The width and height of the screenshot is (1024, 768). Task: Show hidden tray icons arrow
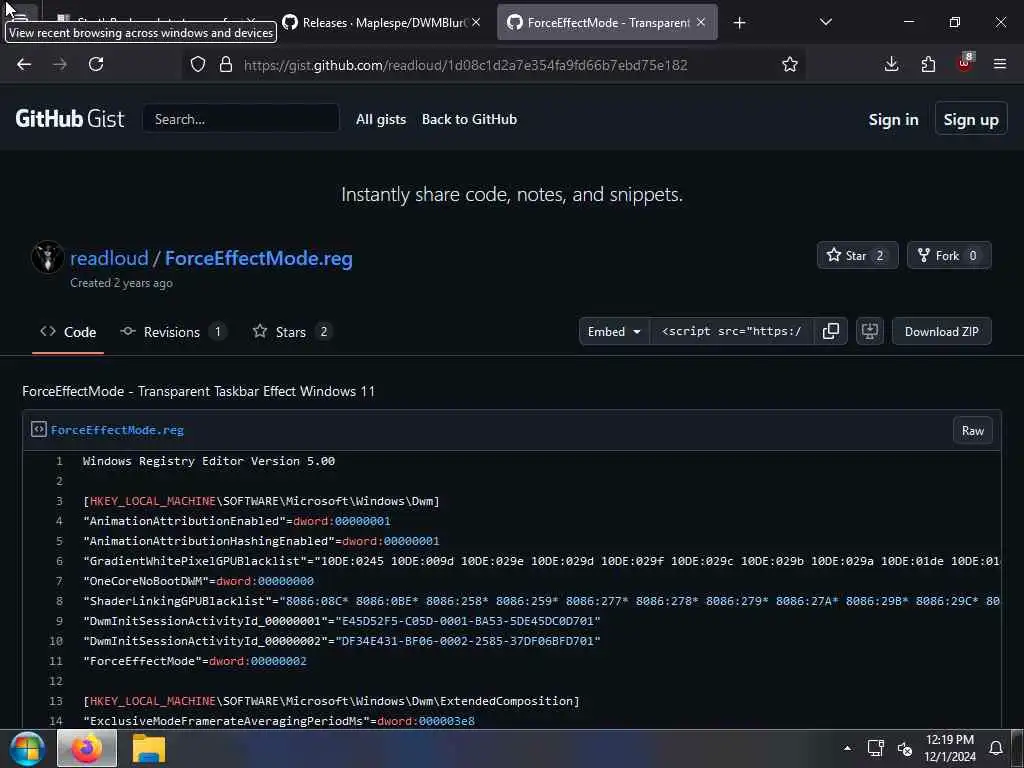click(847, 748)
